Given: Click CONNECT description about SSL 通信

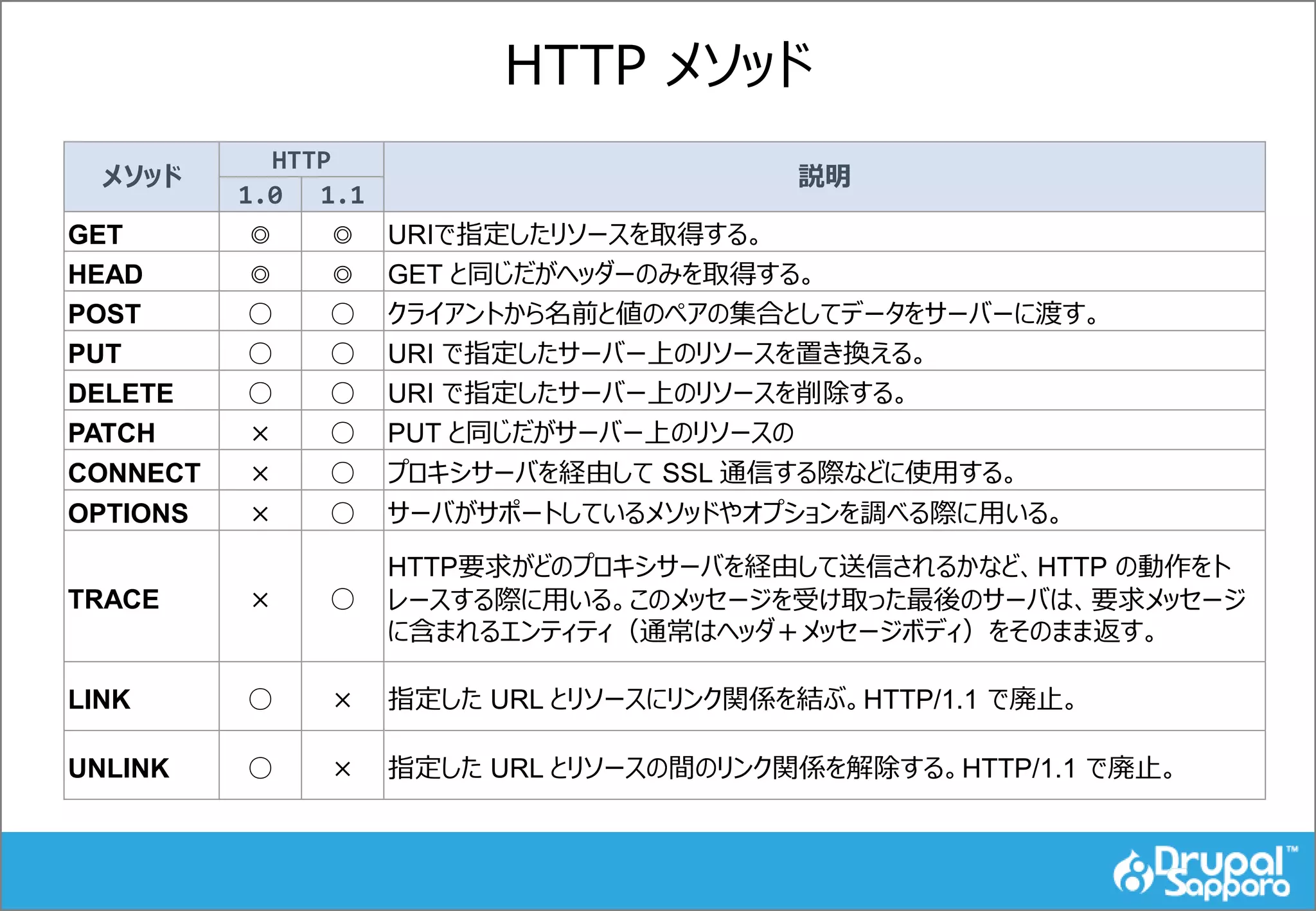Looking at the screenshot, I should click(702, 473).
